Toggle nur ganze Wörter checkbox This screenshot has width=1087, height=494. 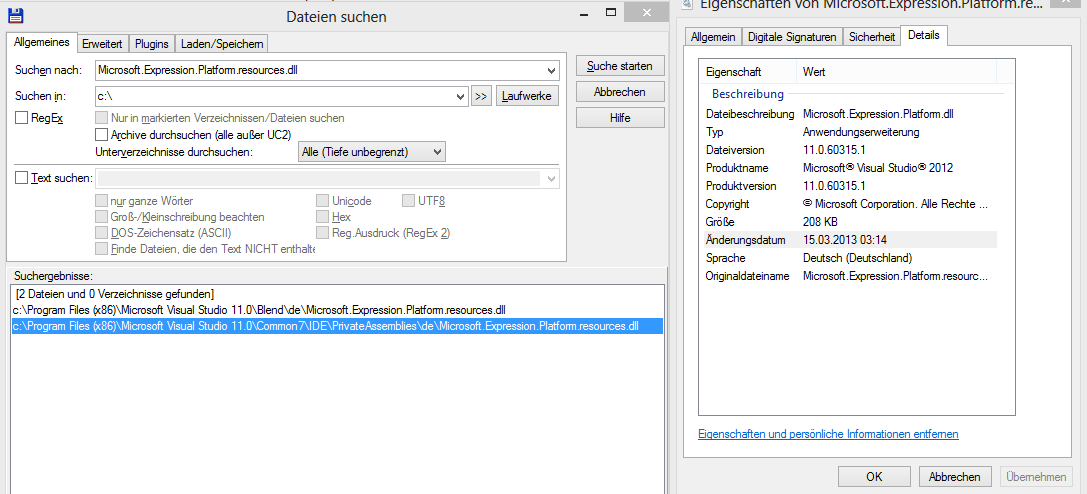[102, 201]
